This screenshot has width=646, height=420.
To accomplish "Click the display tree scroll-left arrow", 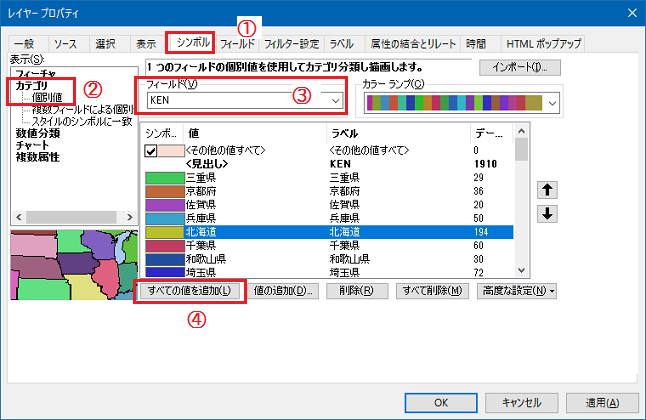I will tap(19, 217).
